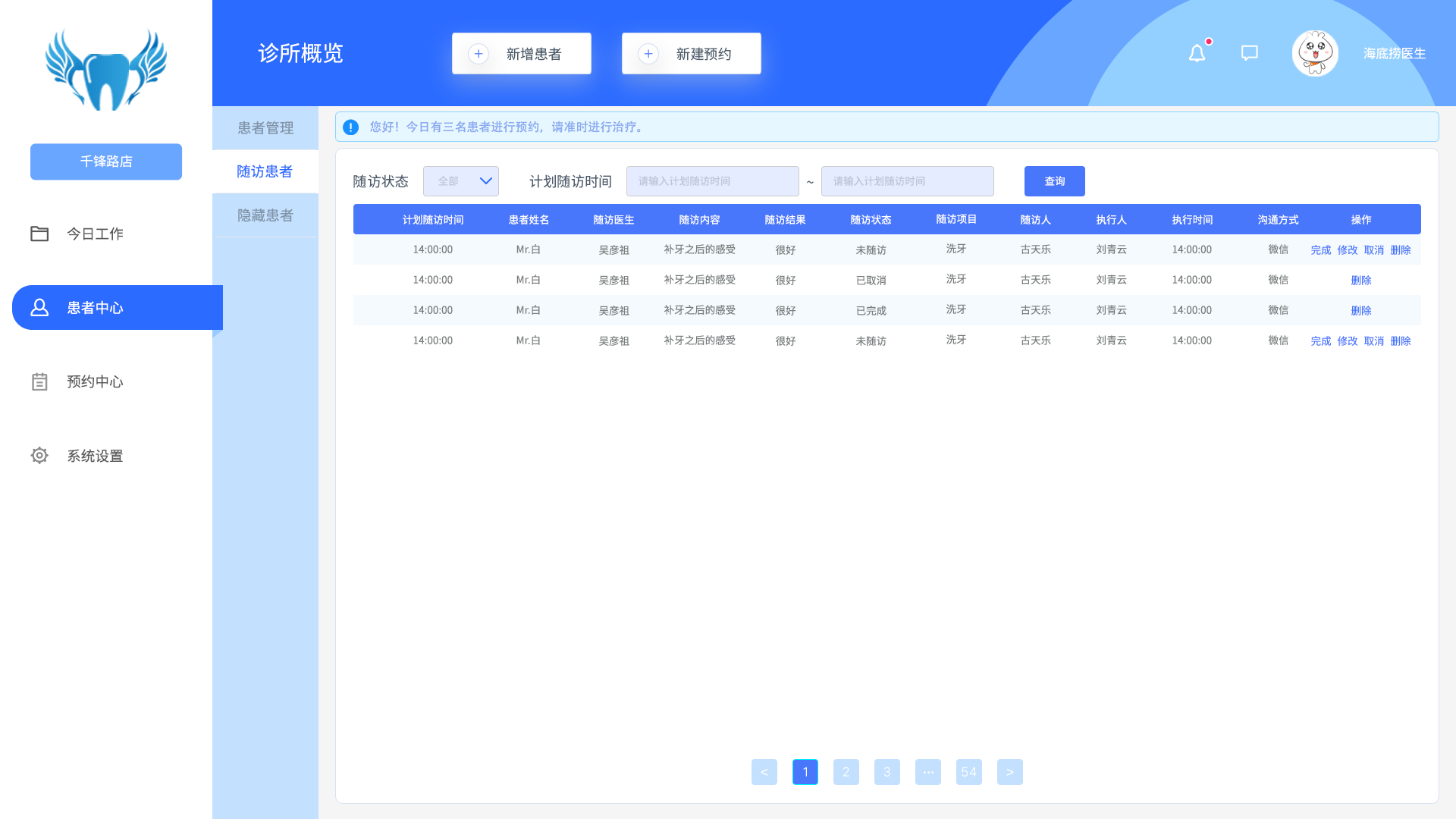1456x819 pixels.
Task: Click the plus icon in 新增患者
Action: pyautogui.click(x=479, y=54)
